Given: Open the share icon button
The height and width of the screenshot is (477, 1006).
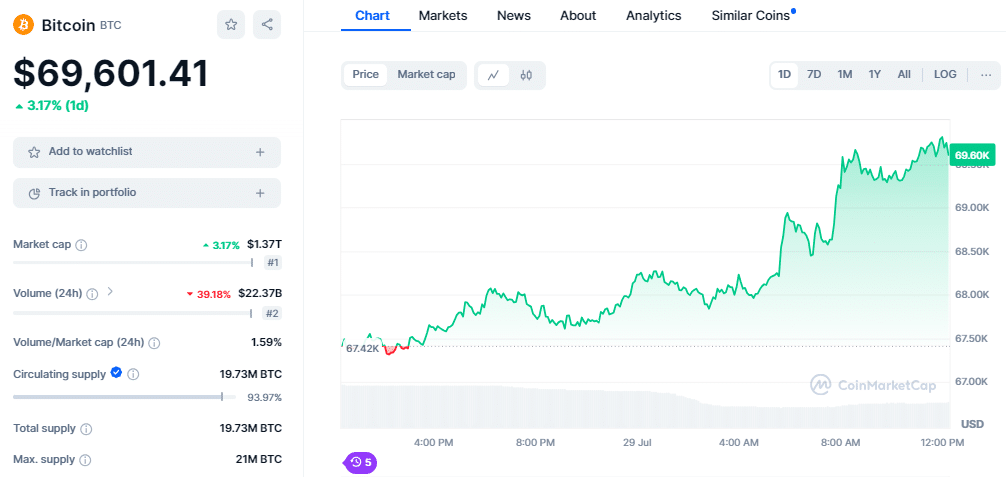Looking at the screenshot, I should [267, 24].
